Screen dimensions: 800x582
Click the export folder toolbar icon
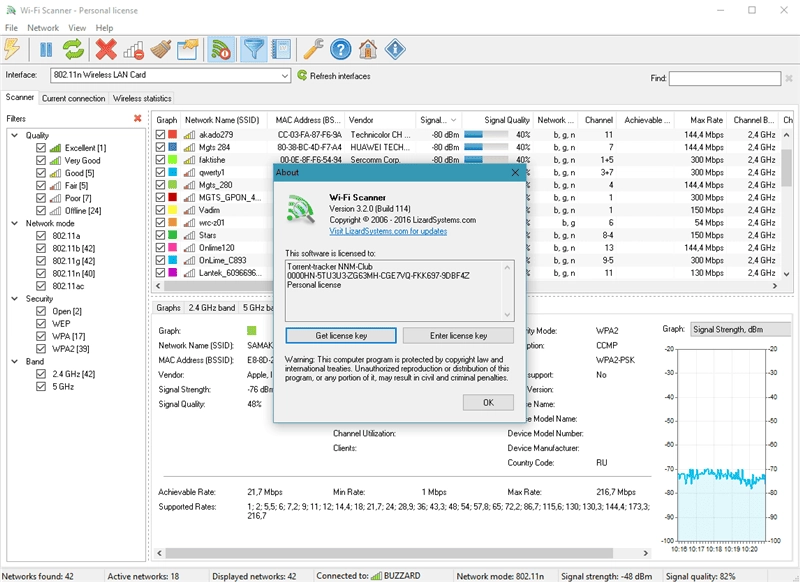tap(187, 49)
